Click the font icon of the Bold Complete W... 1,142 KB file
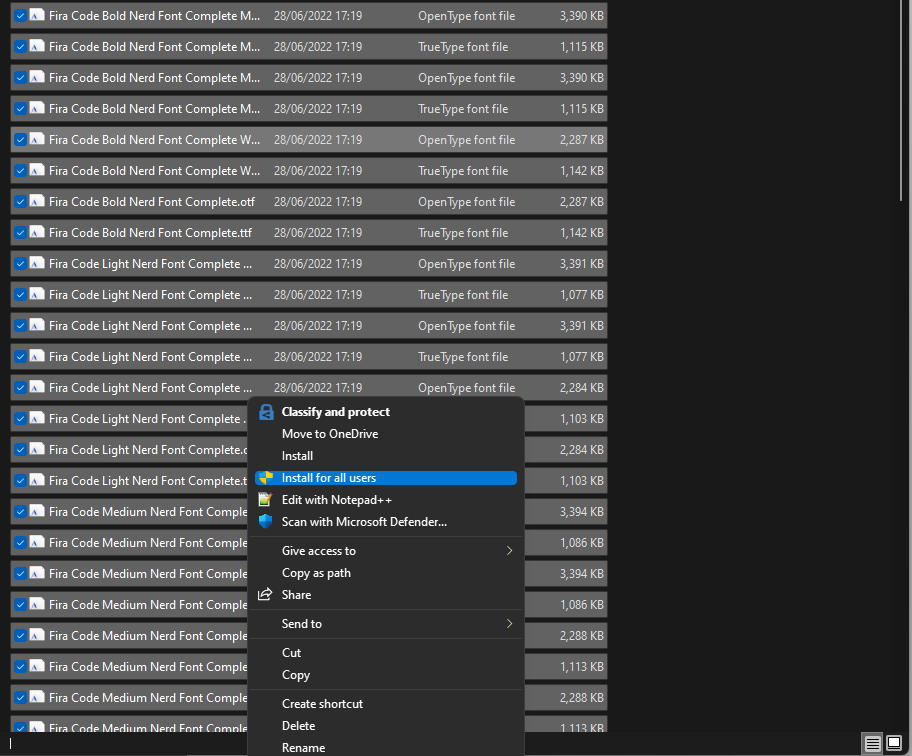The width and height of the screenshot is (912, 756). 37,170
